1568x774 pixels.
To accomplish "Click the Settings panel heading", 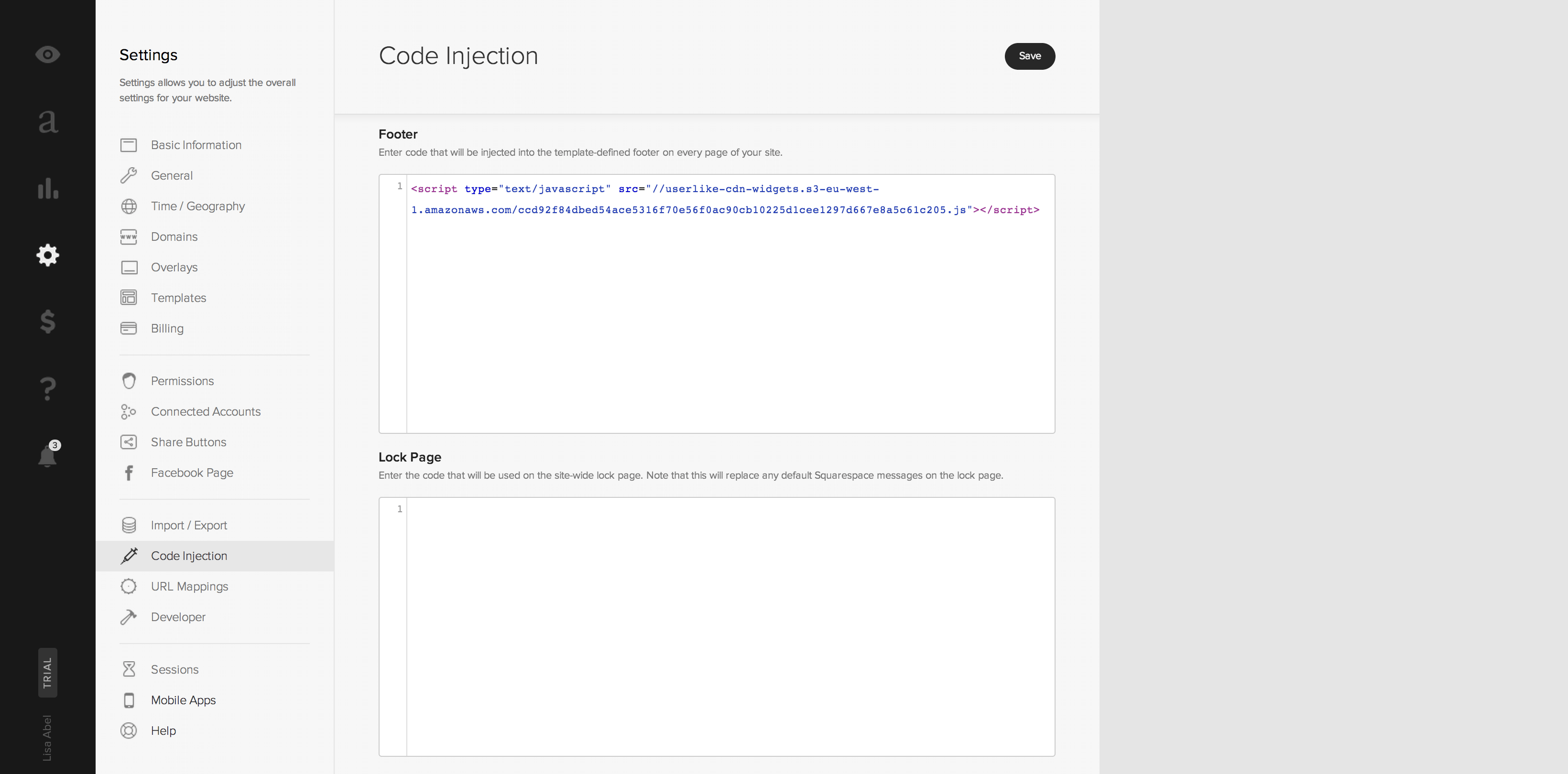I will pos(149,55).
